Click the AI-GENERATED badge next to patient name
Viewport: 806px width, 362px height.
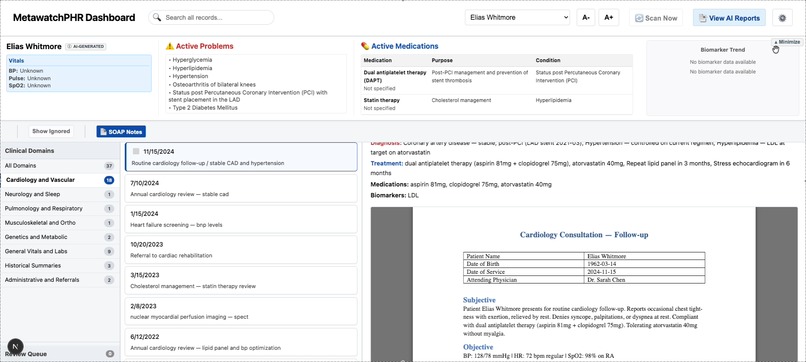pyautogui.click(x=86, y=46)
